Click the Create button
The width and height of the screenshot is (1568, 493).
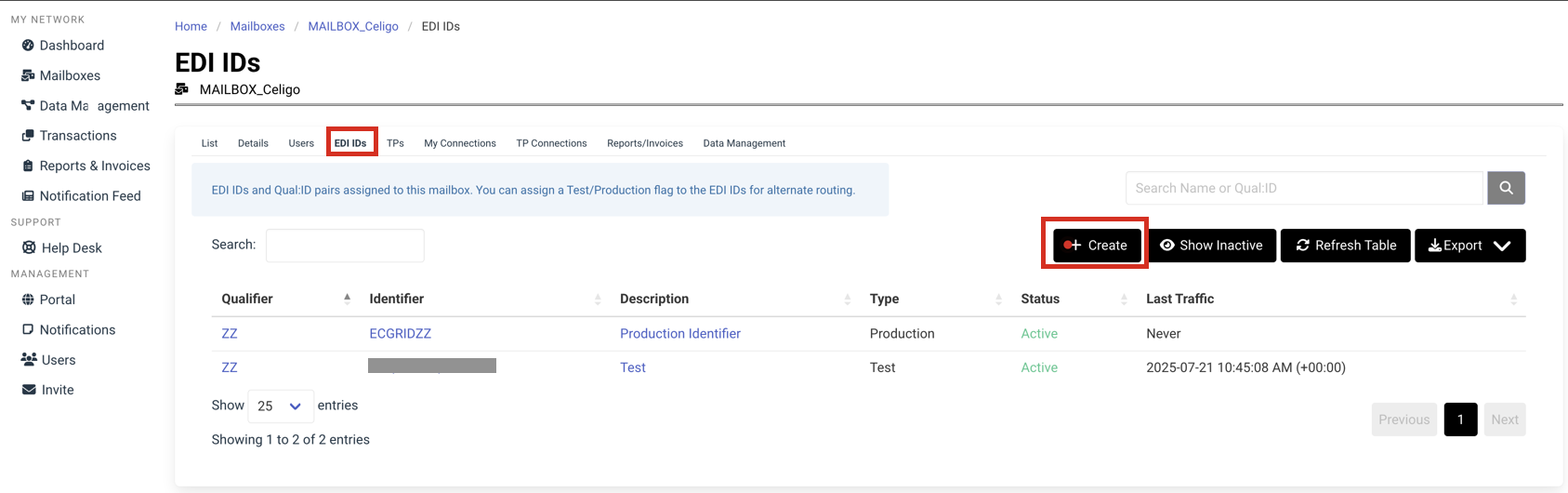coord(1097,246)
